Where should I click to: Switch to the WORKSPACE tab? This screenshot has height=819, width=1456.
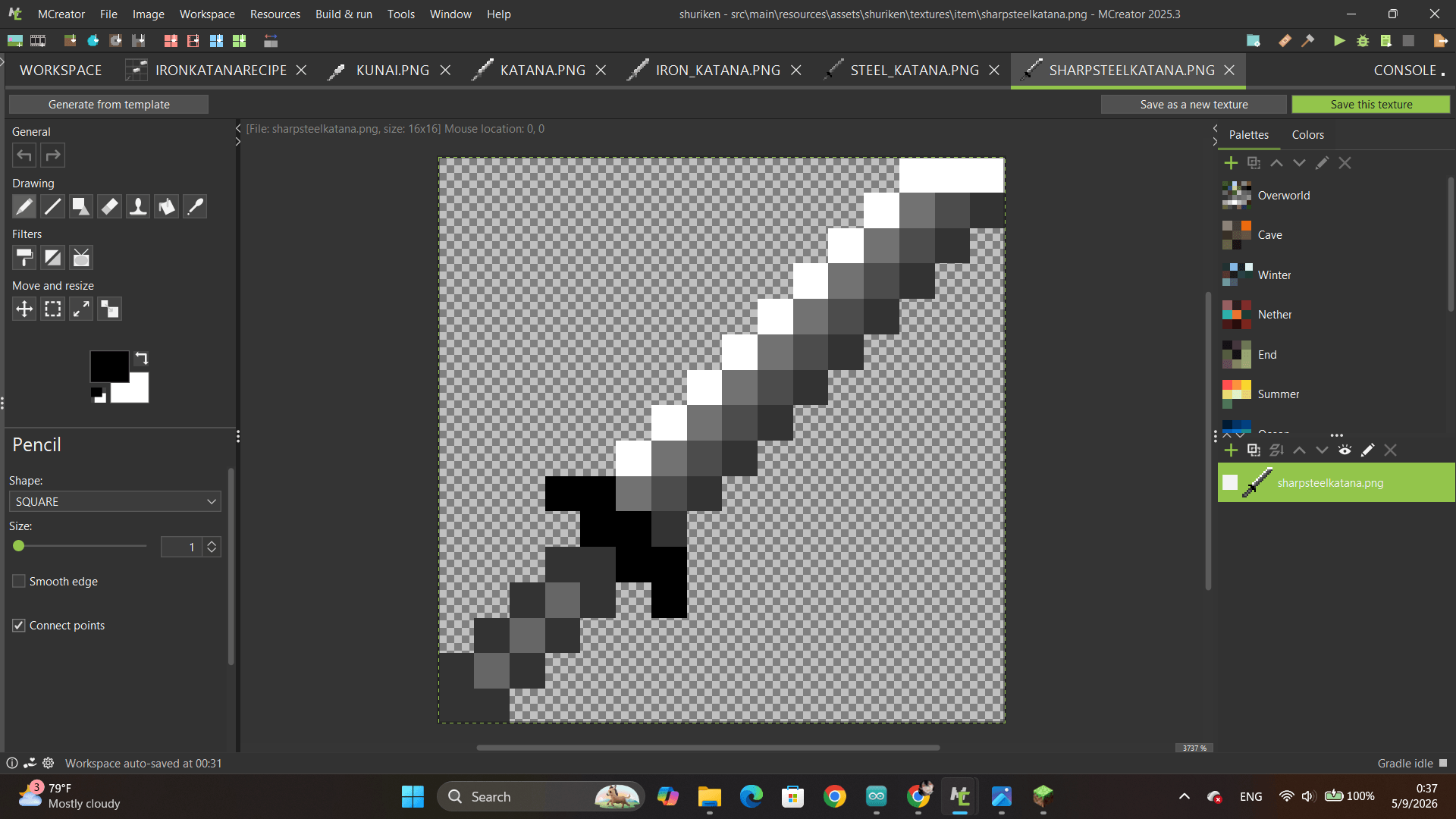(x=61, y=70)
